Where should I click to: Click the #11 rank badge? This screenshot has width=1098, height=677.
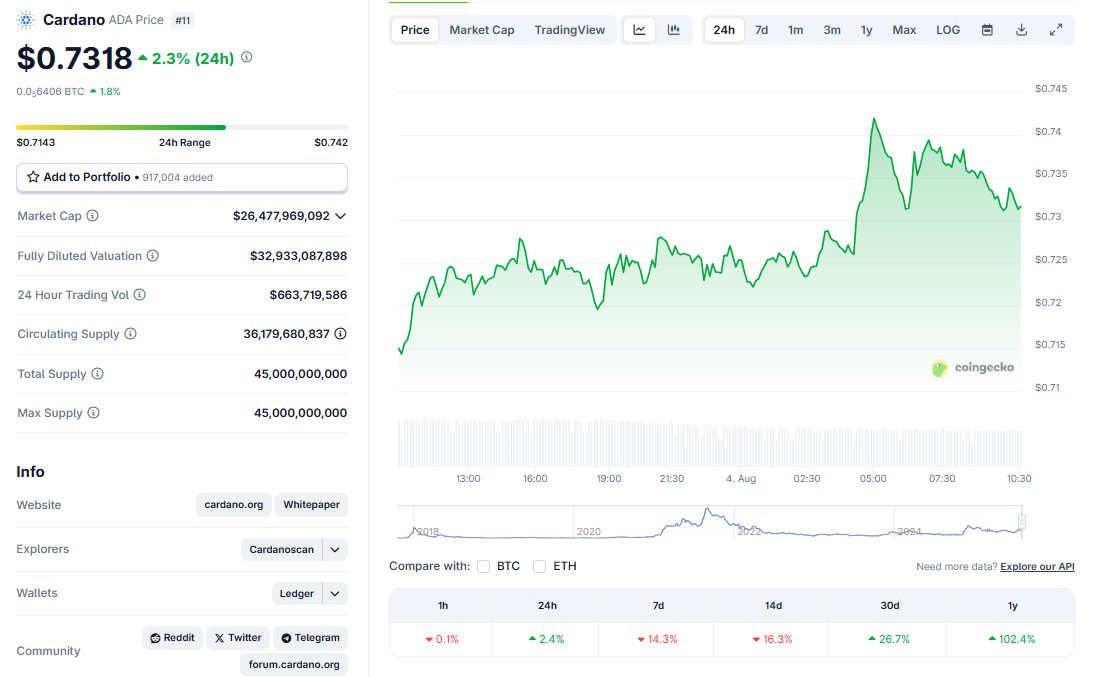tap(183, 20)
